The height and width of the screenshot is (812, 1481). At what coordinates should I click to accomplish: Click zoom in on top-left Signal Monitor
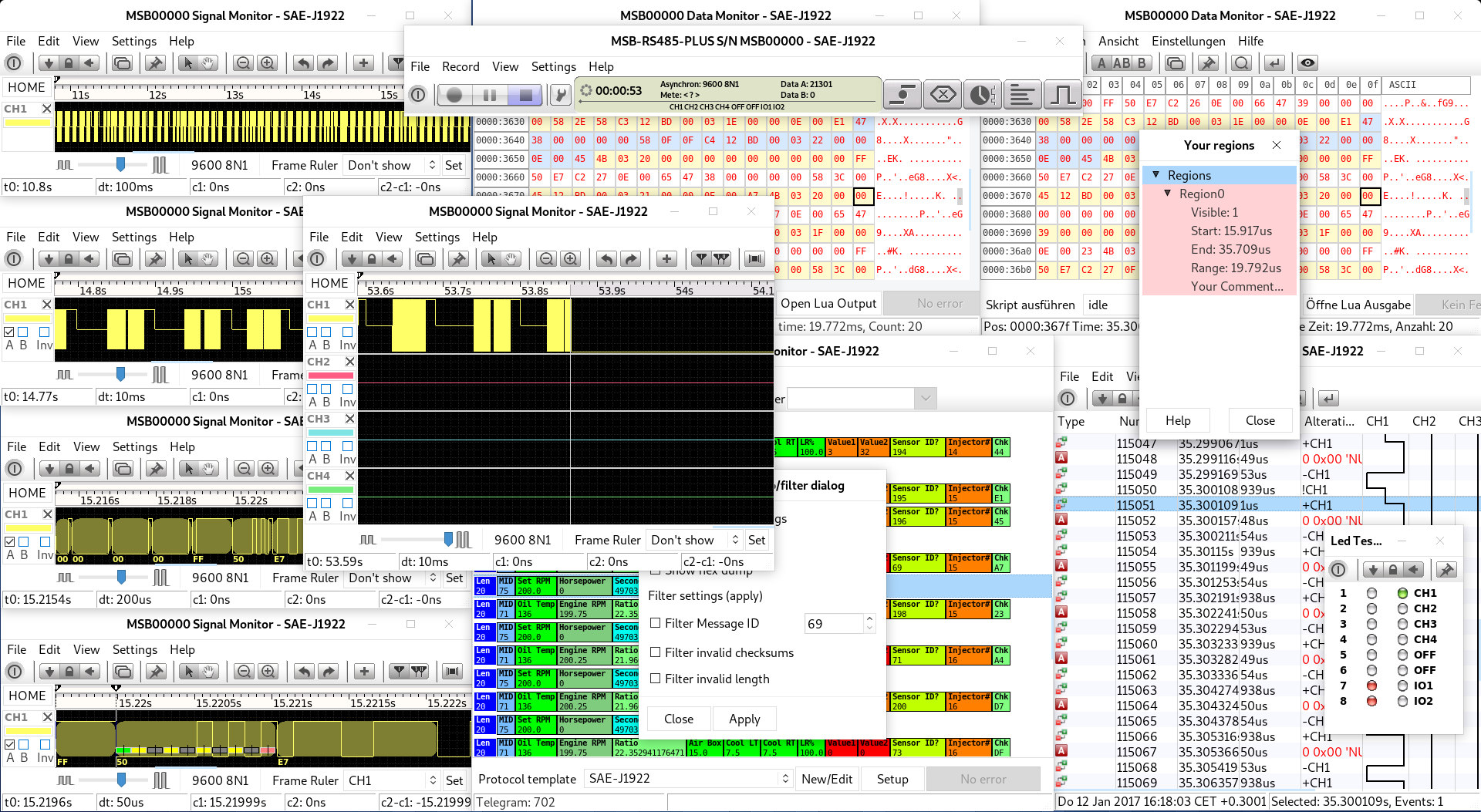click(x=267, y=63)
